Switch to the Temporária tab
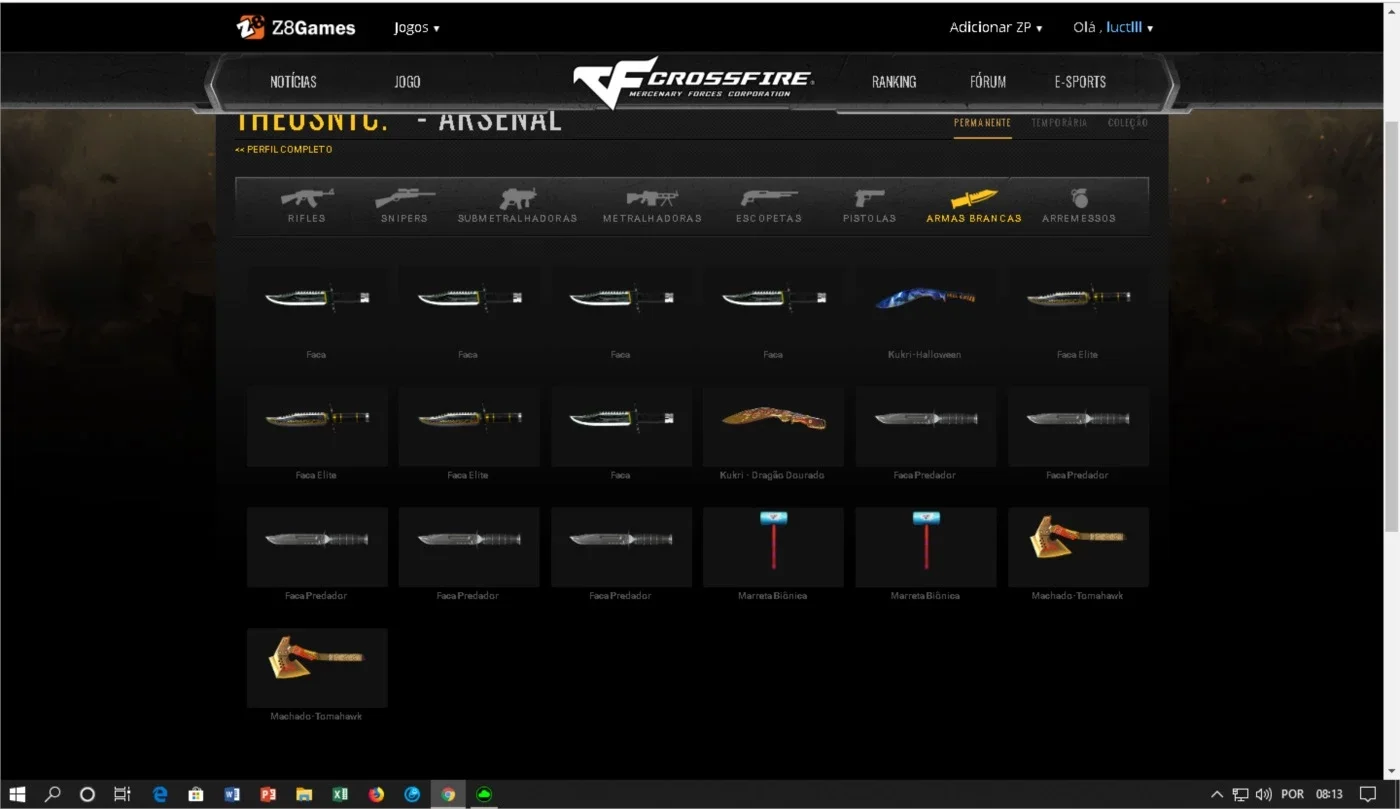 tap(1059, 123)
